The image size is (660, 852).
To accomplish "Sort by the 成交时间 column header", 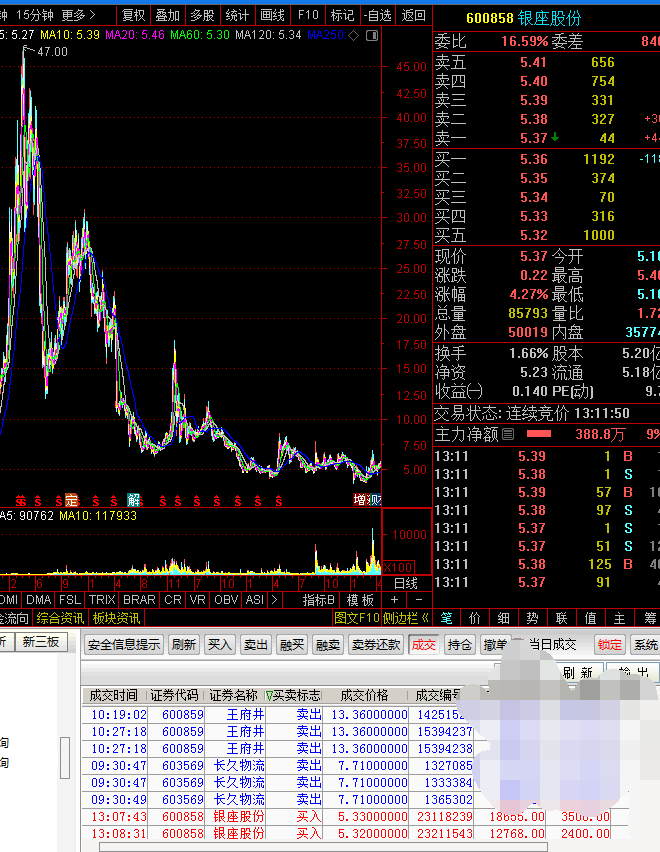I will 114,696.
